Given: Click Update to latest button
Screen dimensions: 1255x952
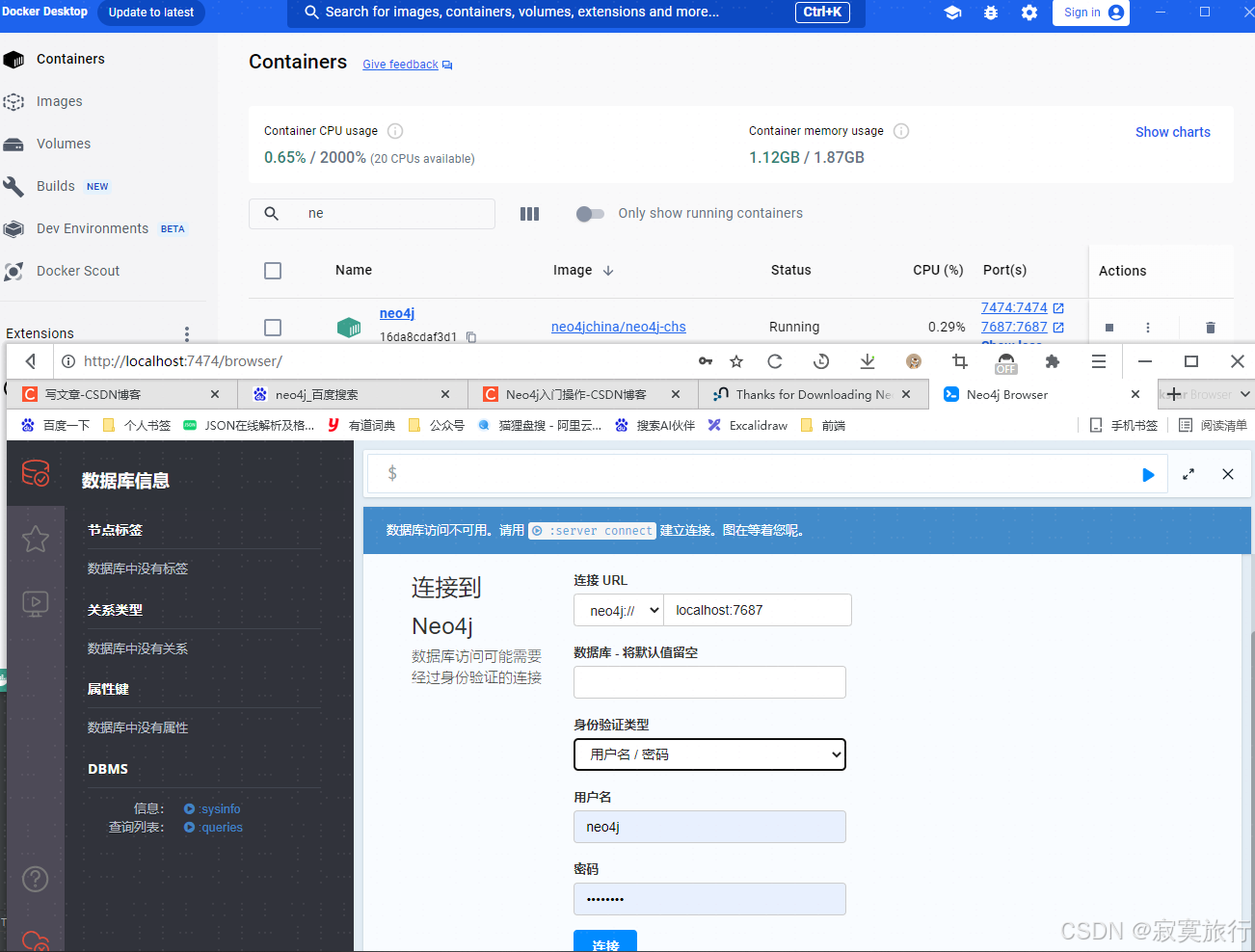Looking at the screenshot, I should click(x=151, y=13).
